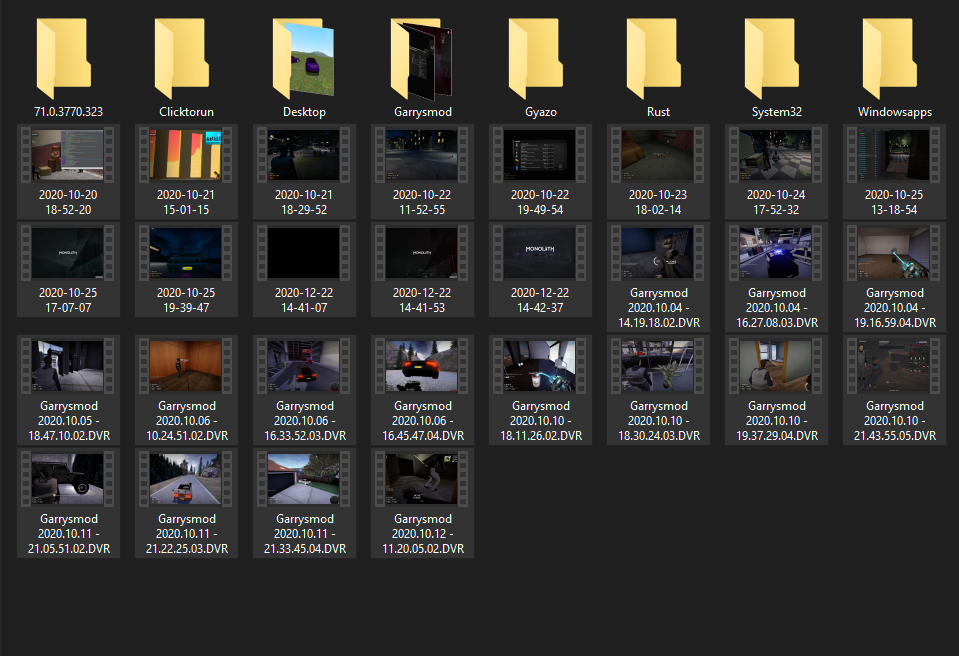The height and width of the screenshot is (656, 959).
Task: Select Garrysmod 2020.10.06 - 16.33.52.03.DVR video
Action: point(304,390)
